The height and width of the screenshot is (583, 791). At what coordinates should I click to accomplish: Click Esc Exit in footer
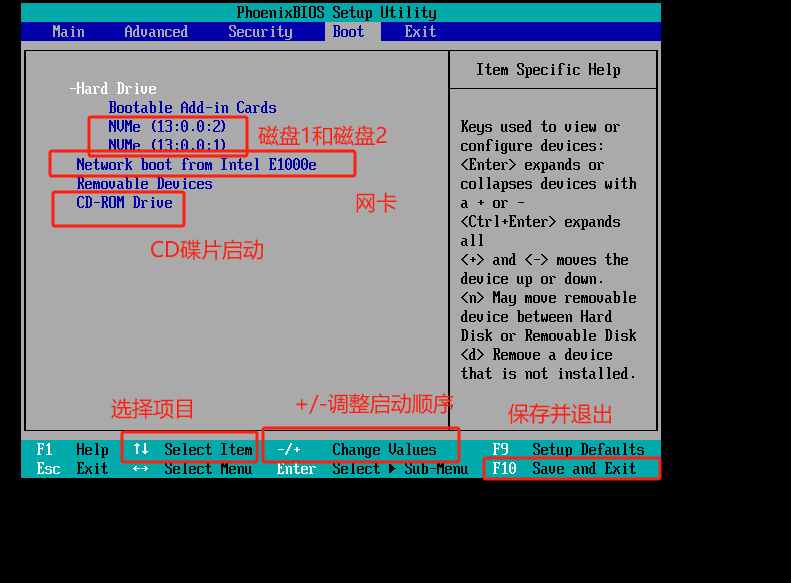click(72, 469)
